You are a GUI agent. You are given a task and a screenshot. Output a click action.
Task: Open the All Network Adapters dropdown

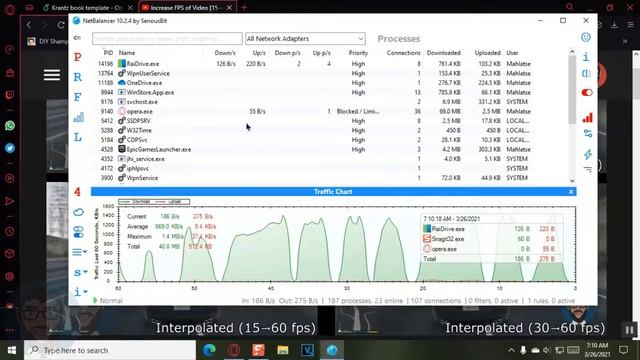(305, 39)
